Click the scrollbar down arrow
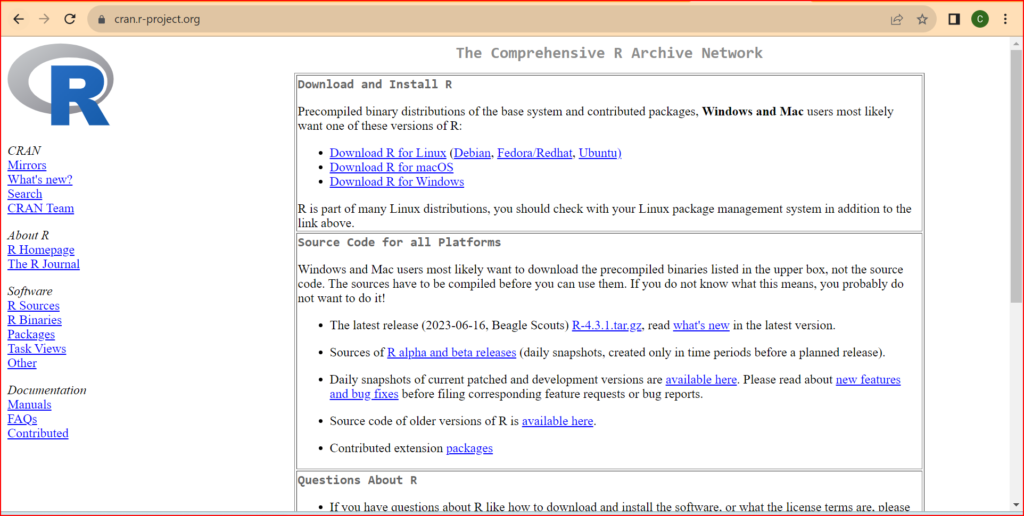 coord(1017,505)
